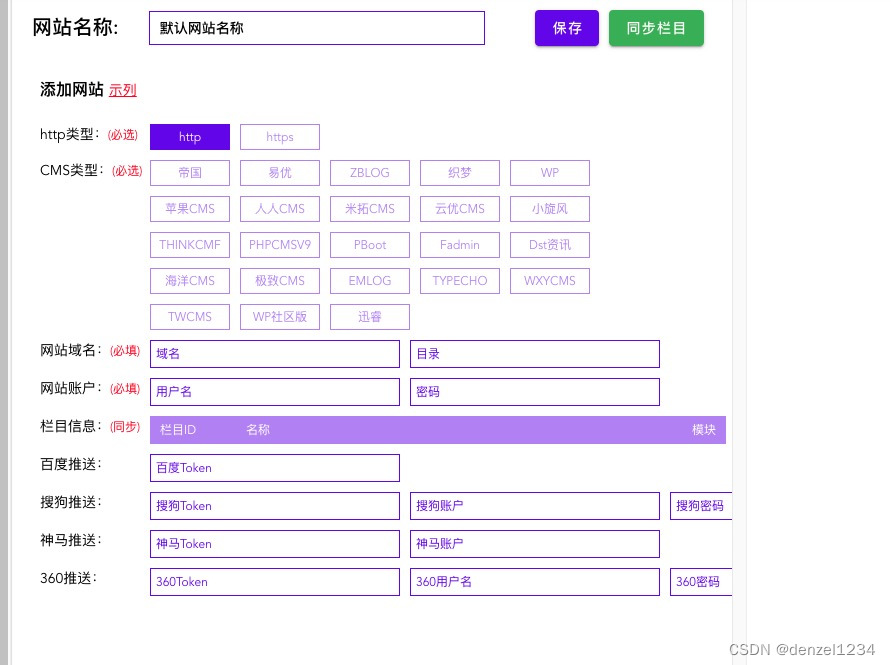This screenshot has height=665, width=891.
Task: Focus the 百度Token input field
Action: click(275, 468)
